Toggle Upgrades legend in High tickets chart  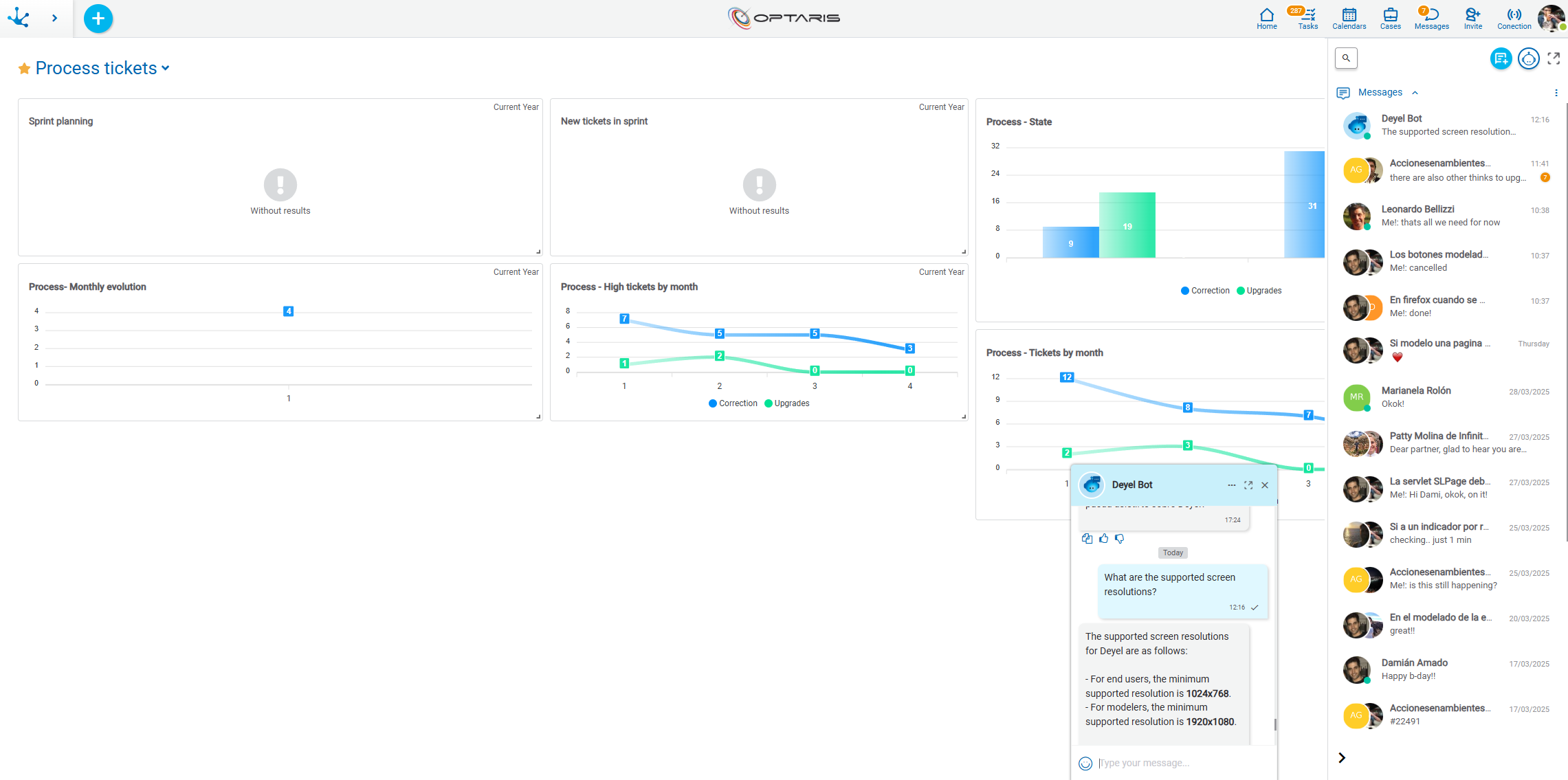(x=786, y=403)
